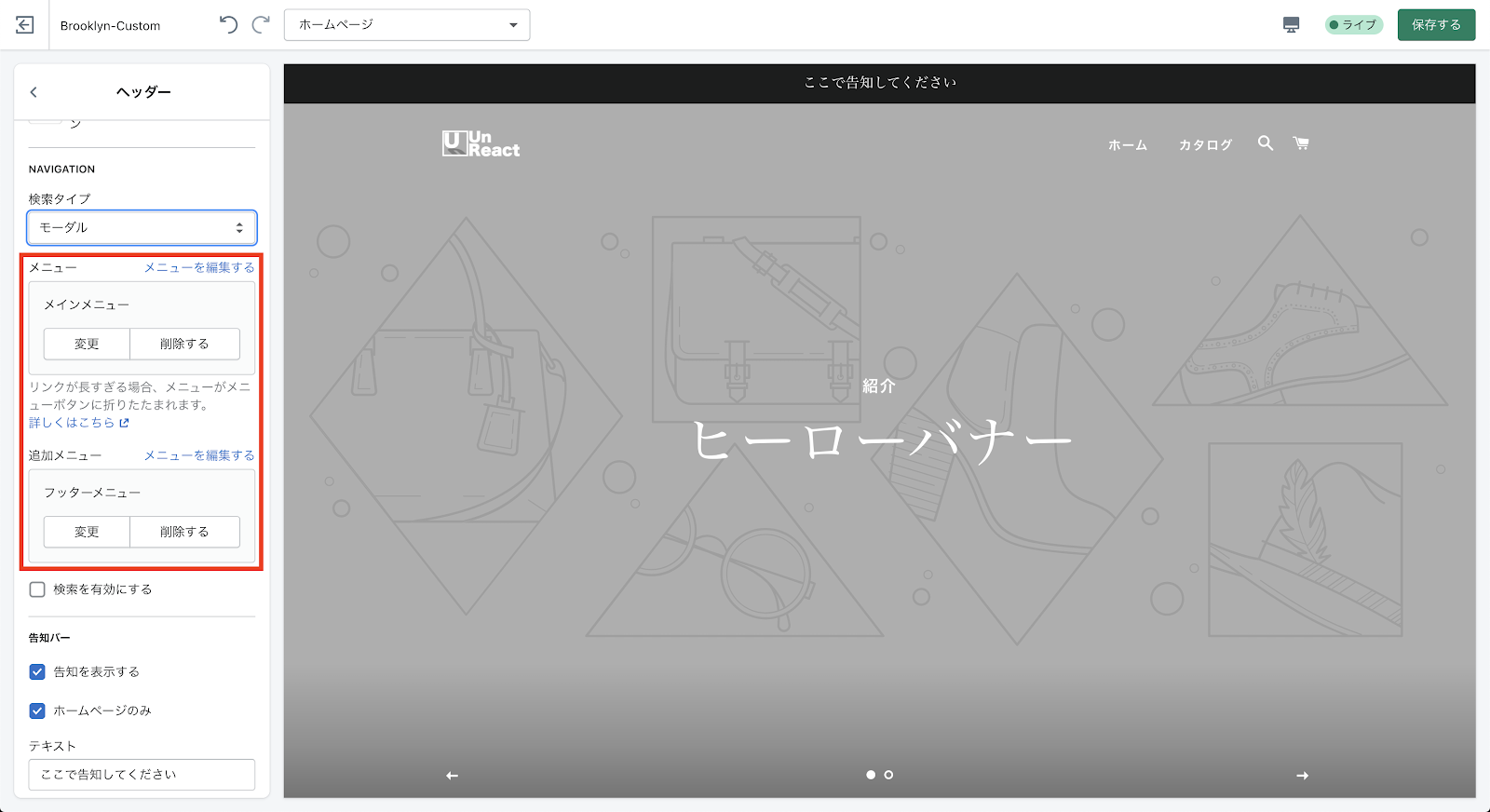Click the 告知バー text input field
Viewport: 1490px width, 812px height.
pyautogui.click(x=142, y=775)
